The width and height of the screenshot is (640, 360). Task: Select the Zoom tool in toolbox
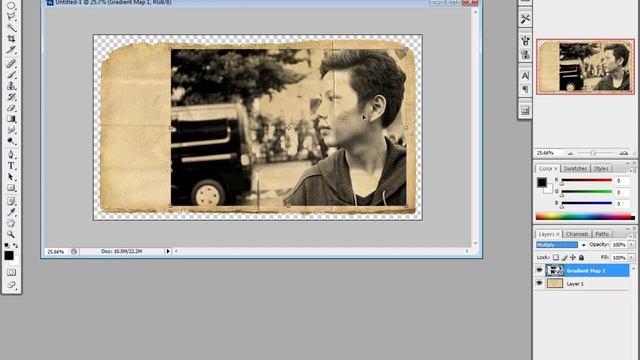pyautogui.click(x=11, y=234)
